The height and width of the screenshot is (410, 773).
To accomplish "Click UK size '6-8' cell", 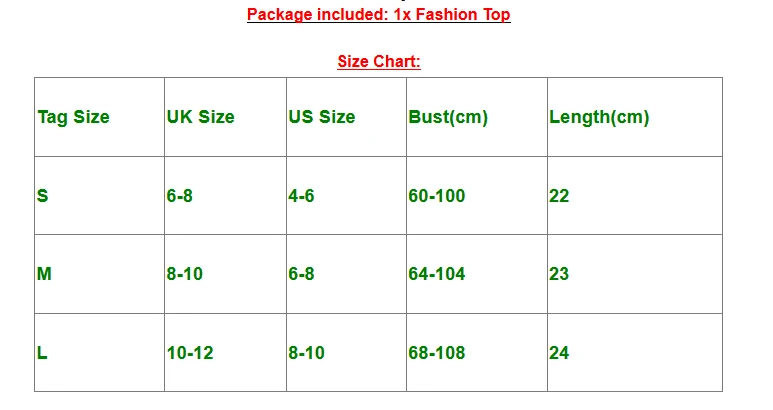I will pos(180,196).
